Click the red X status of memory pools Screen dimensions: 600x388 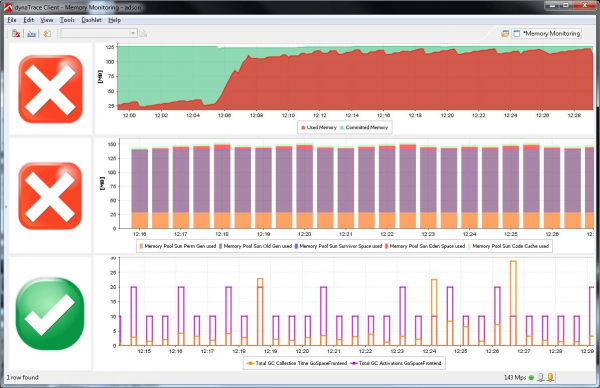coord(50,196)
